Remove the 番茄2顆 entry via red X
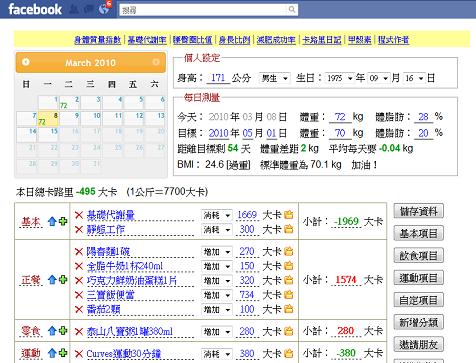 tap(79, 309)
